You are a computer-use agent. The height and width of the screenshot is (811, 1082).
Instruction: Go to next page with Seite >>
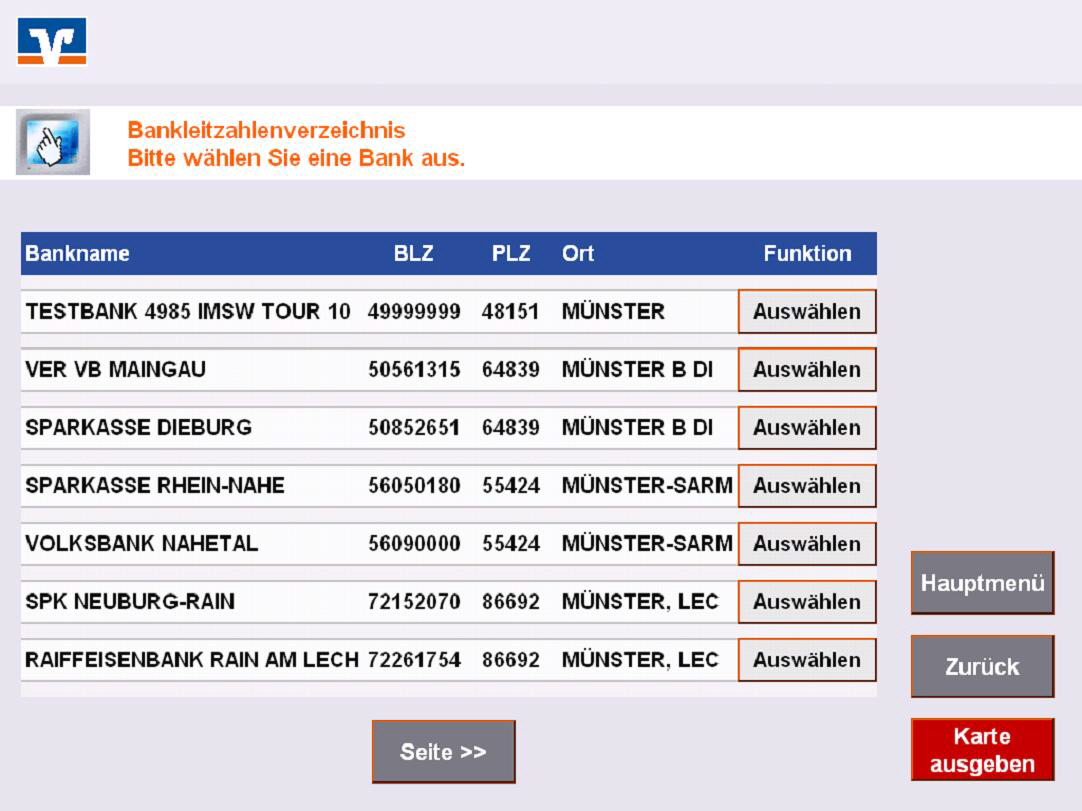tap(443, 752)
